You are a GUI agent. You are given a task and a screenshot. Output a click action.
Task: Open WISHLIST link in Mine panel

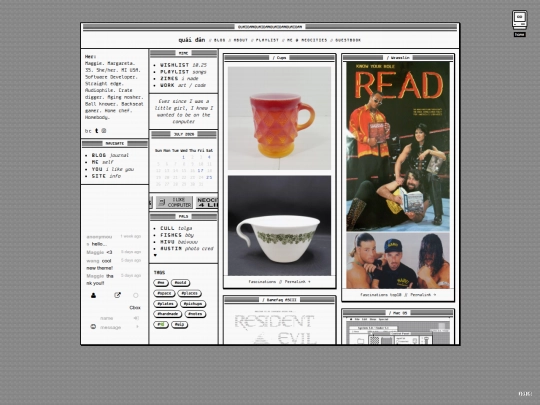183,65
